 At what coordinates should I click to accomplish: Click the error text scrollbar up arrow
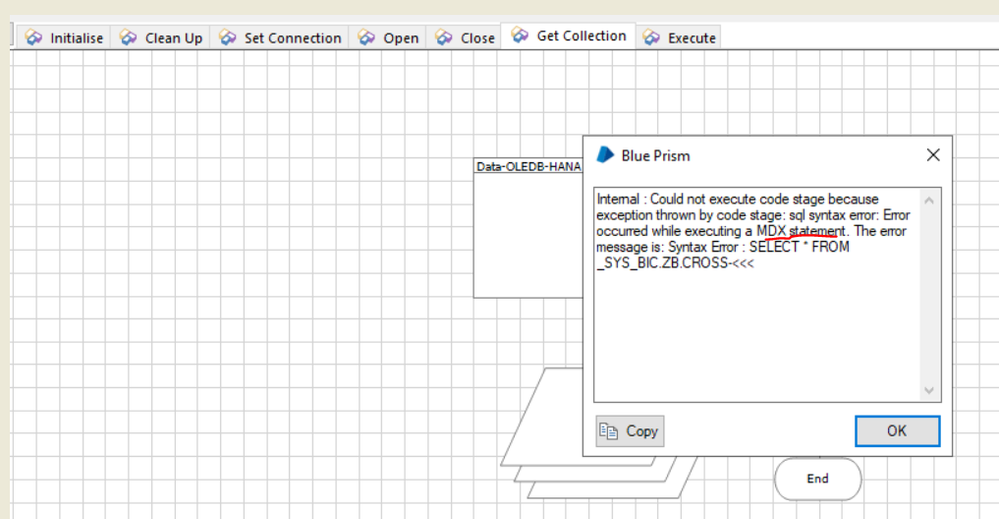pos(929,200)
